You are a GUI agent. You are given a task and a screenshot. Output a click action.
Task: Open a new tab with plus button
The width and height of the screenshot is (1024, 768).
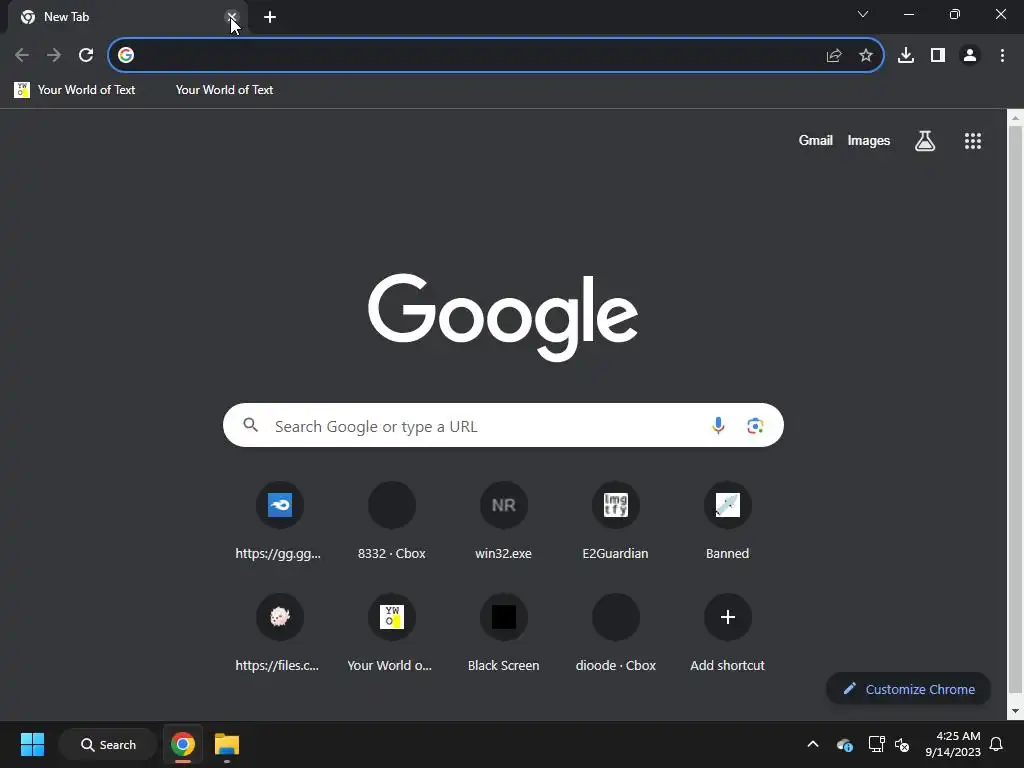pyautogui.click(x=270, y=17)
